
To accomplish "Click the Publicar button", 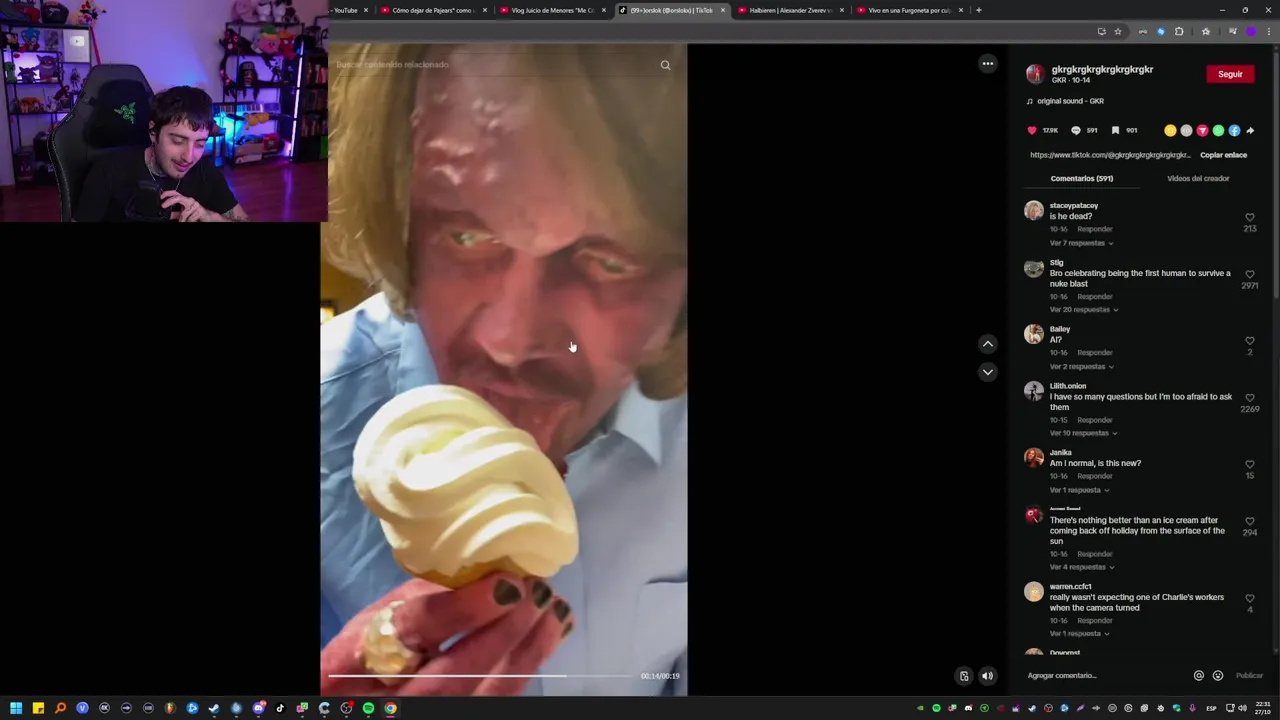I will [1249, 675].
